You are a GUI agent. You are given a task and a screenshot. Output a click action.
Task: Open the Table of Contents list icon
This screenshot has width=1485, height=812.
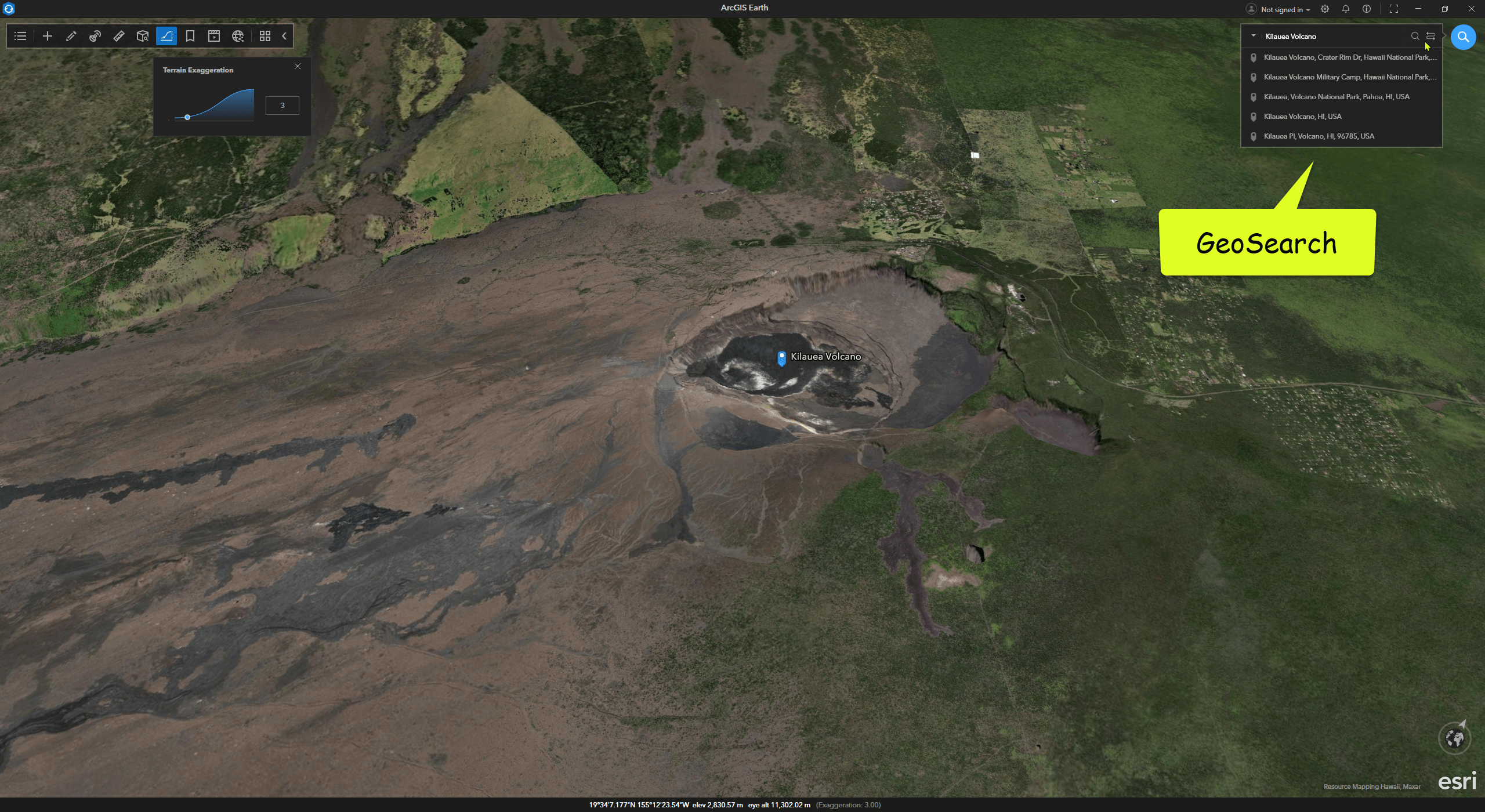pyautogui.click(x=20, y=36)
